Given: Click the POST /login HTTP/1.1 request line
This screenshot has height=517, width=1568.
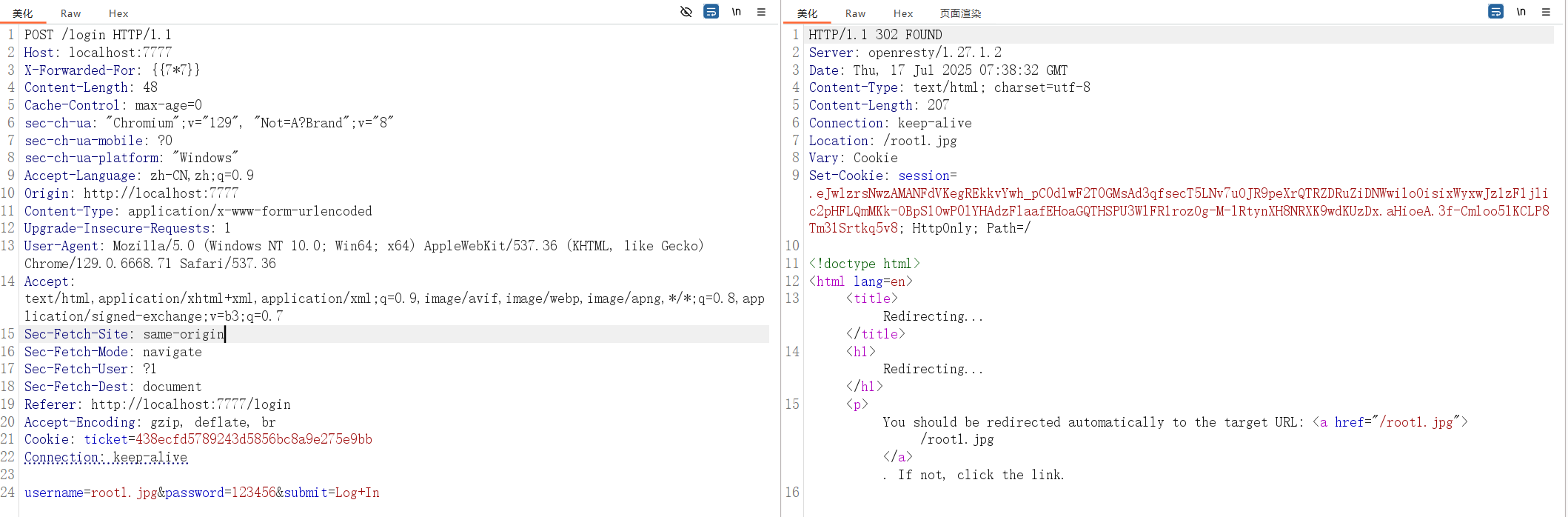Looking at the screenshot, I should 98,35.
